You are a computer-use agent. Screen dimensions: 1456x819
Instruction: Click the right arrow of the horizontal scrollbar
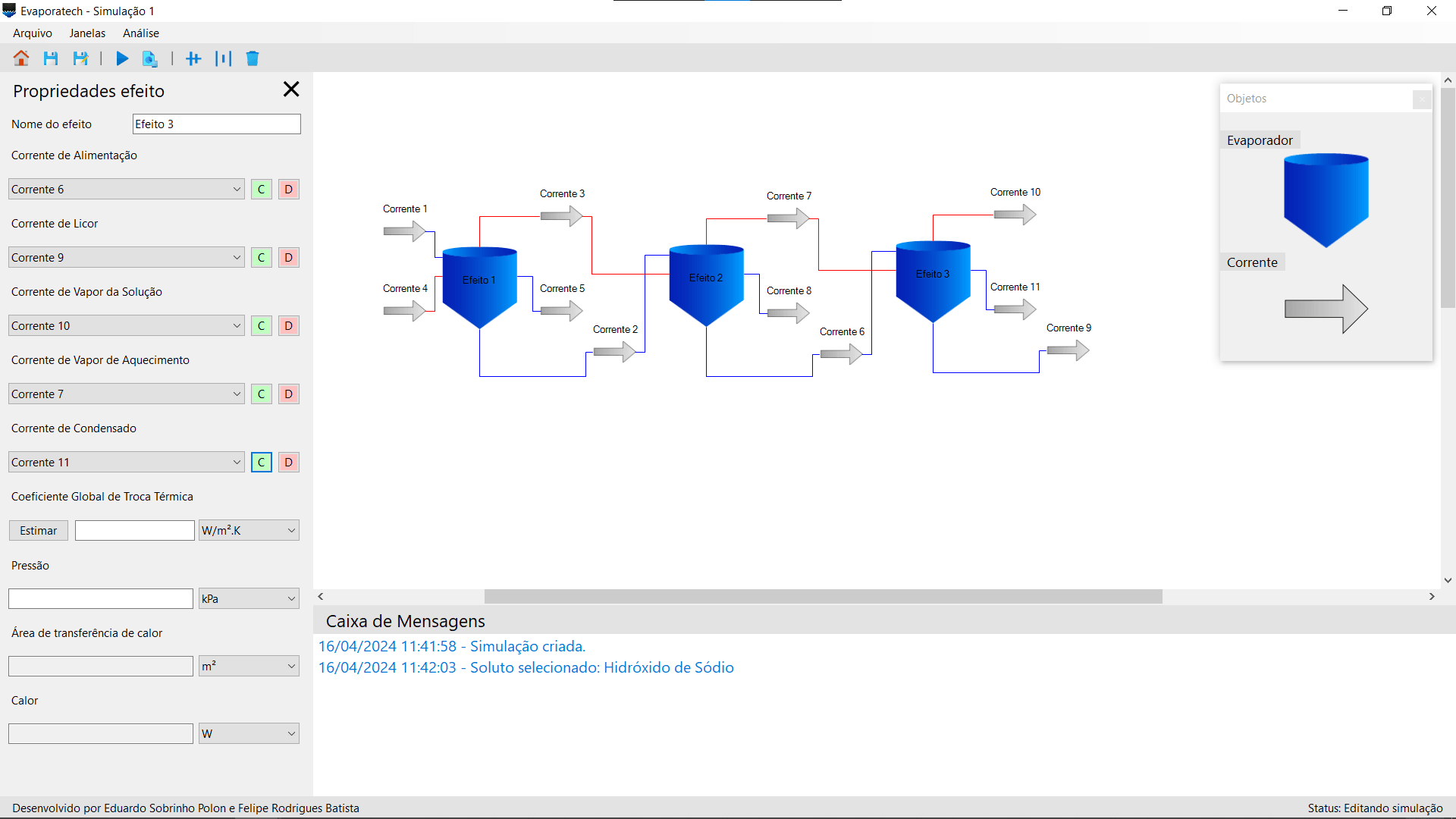point(1432,597)
